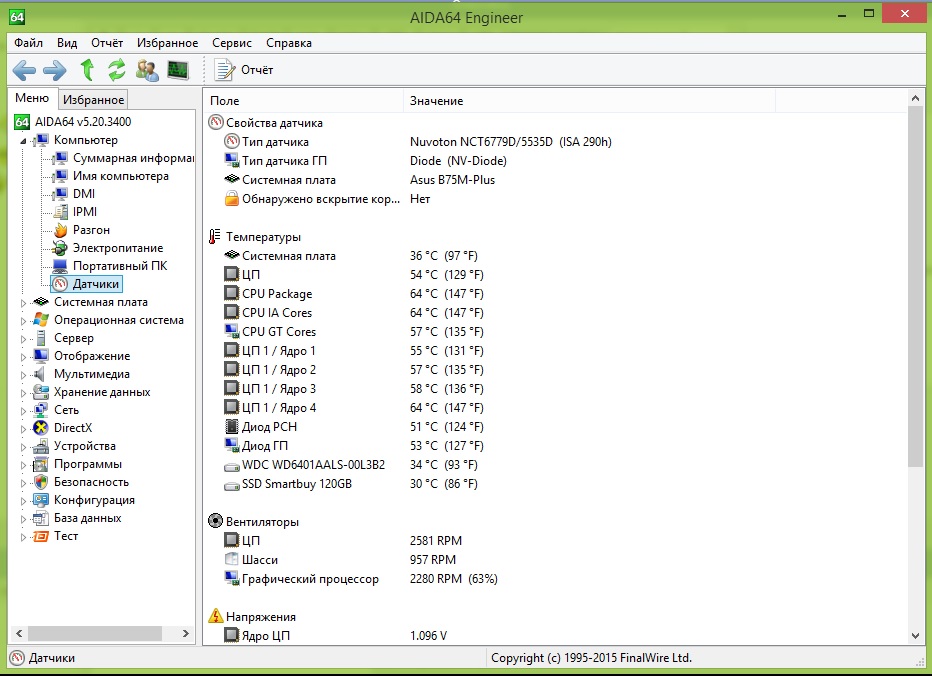Switch to the Меню tab
The height and width of the screenshot is (676, 932).
[x=32, y=98]
